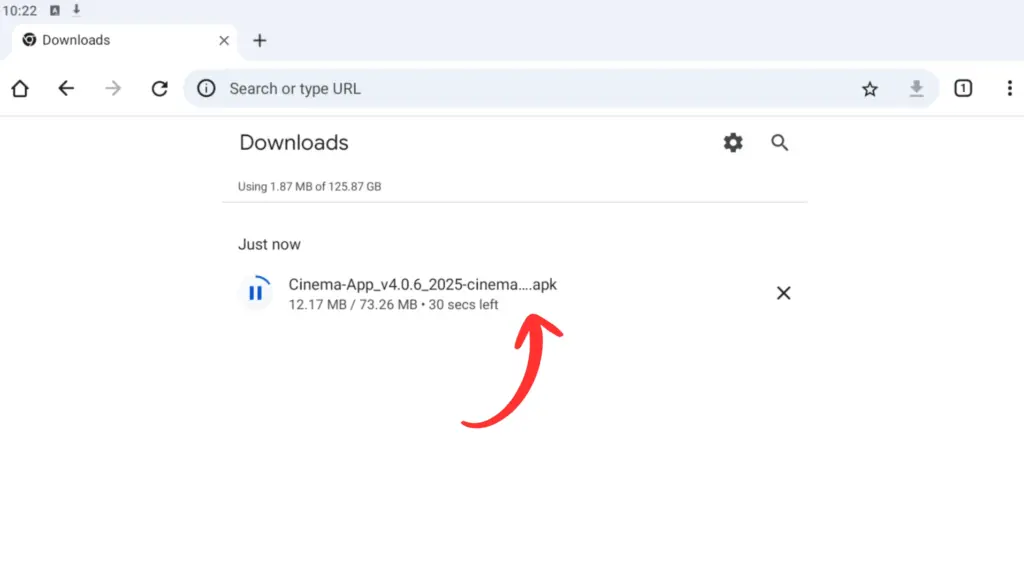Navigate back to previous page
Viewport: 1024px width, 576px height.
pos(66,89)
